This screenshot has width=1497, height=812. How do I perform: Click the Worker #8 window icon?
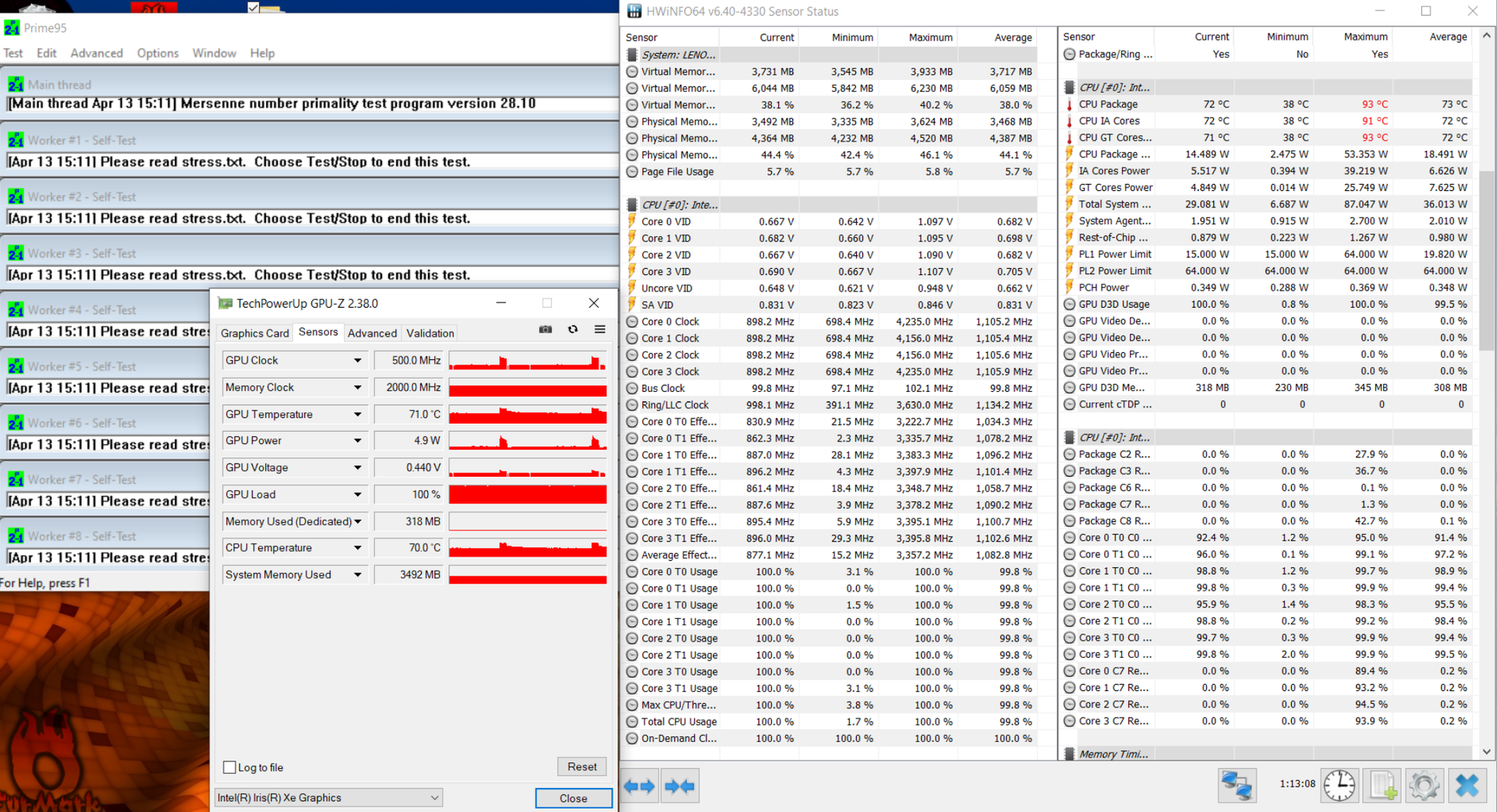pyautogui.click(x=16, y=536)
